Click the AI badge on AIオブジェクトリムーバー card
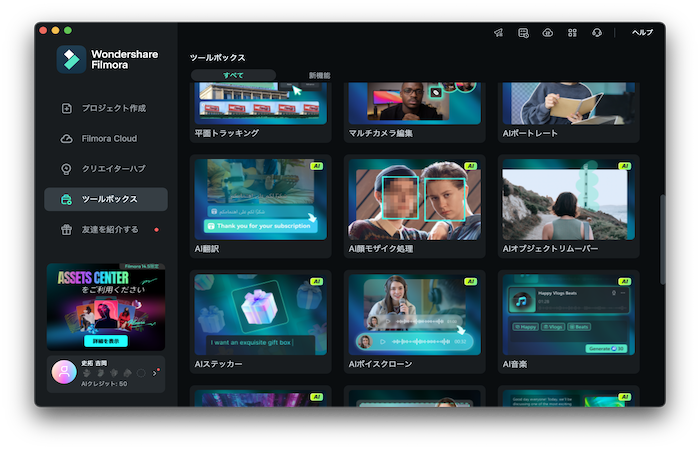Screen dimensions: 700x450 [625, 166]
